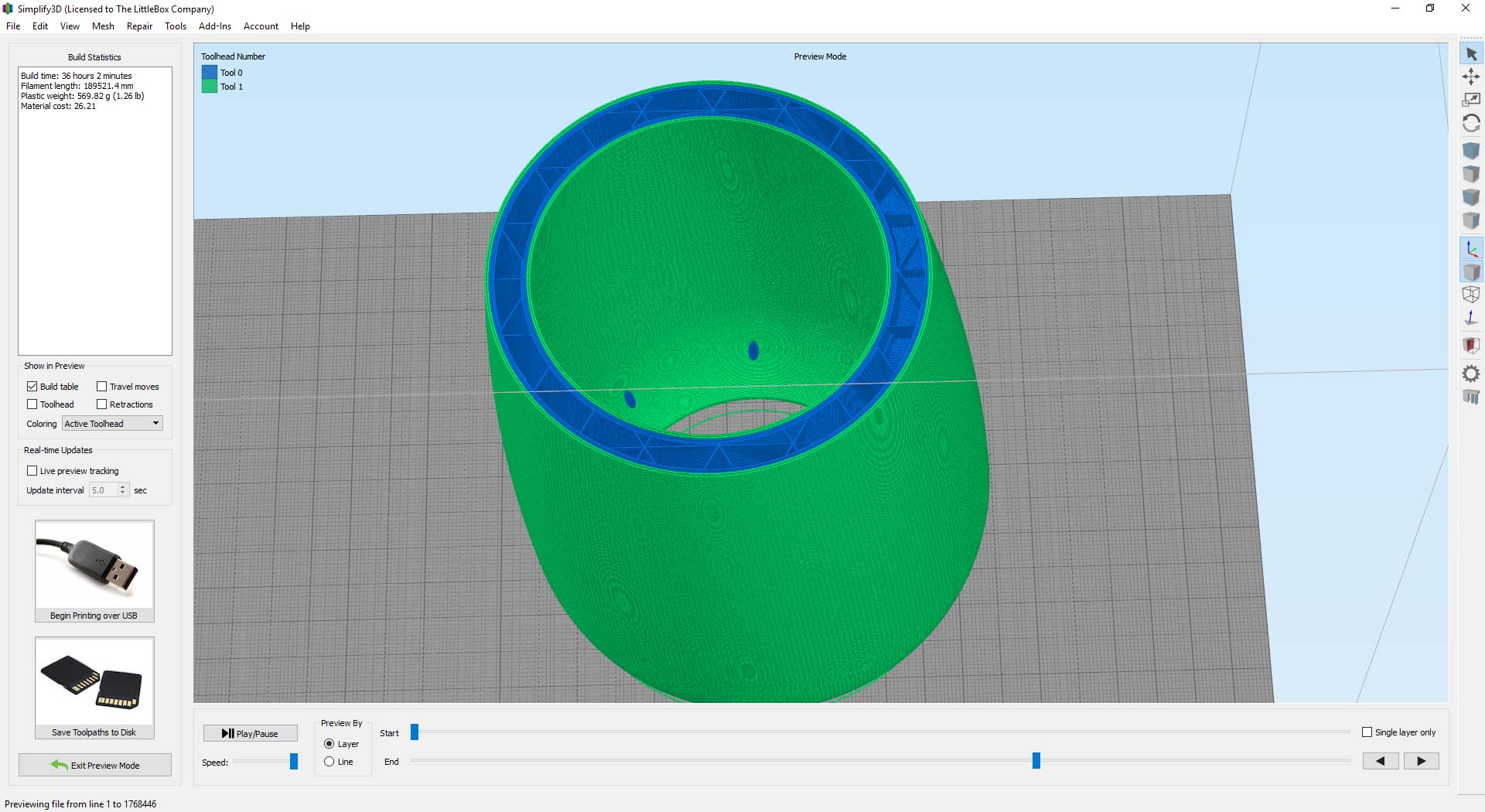Open the Help menu
Viewport: 1485px width, 812px height.
(x=300, y=26)
